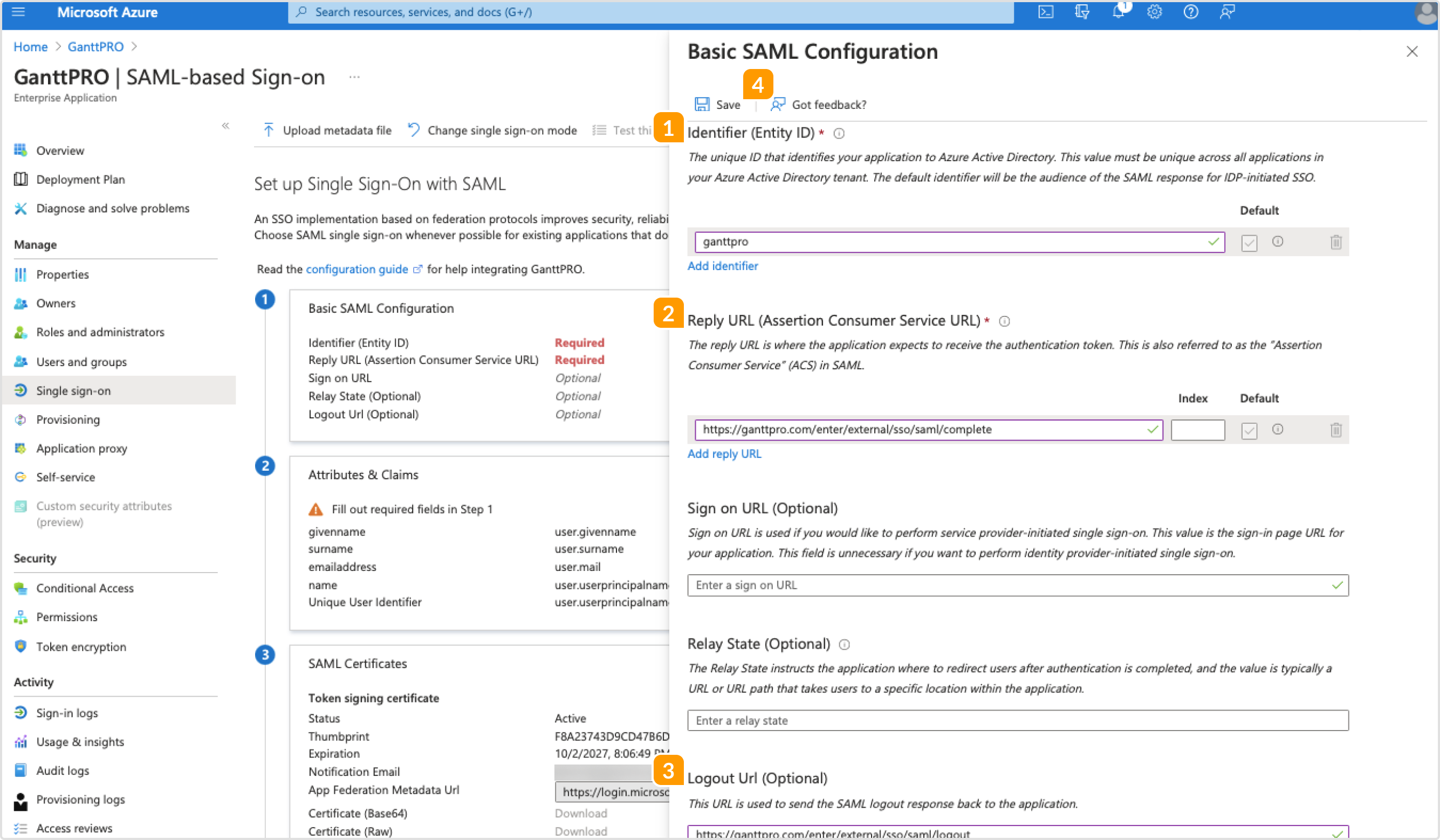Open Sign-in logs under Activity

point(67,714)
